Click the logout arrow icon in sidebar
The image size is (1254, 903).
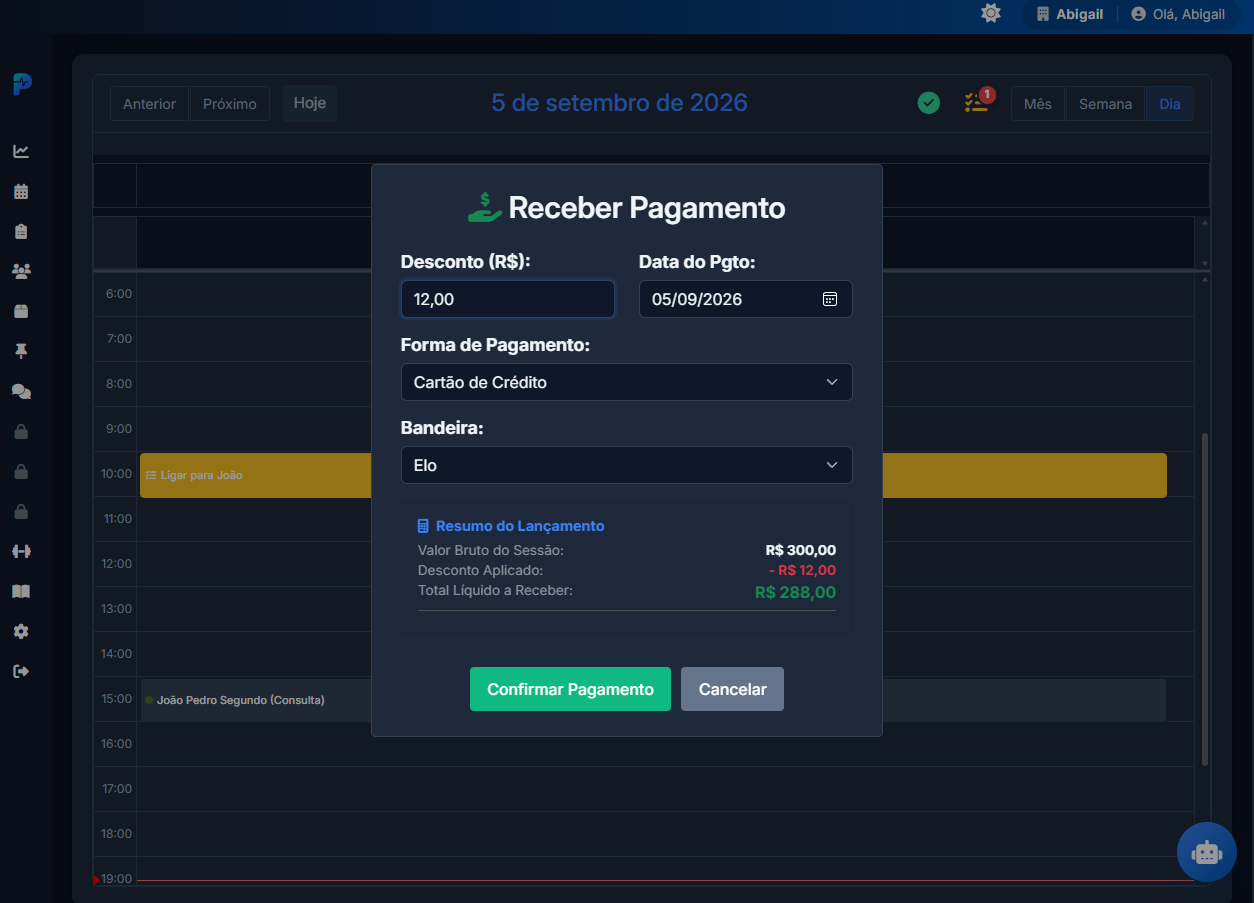point(21,671)
